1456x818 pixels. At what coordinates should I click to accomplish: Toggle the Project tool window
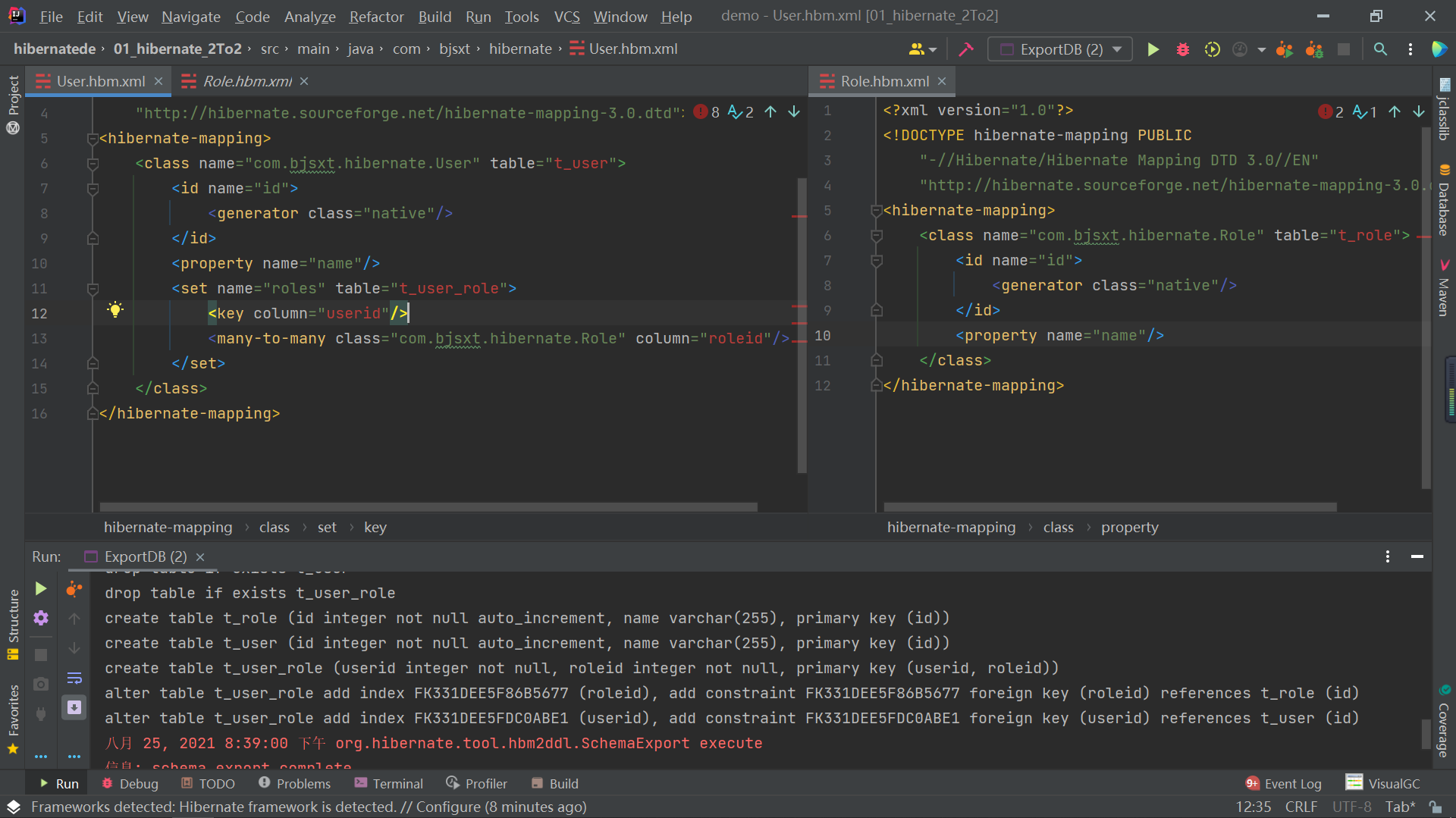pyautogui.click(x=13, y=105)
